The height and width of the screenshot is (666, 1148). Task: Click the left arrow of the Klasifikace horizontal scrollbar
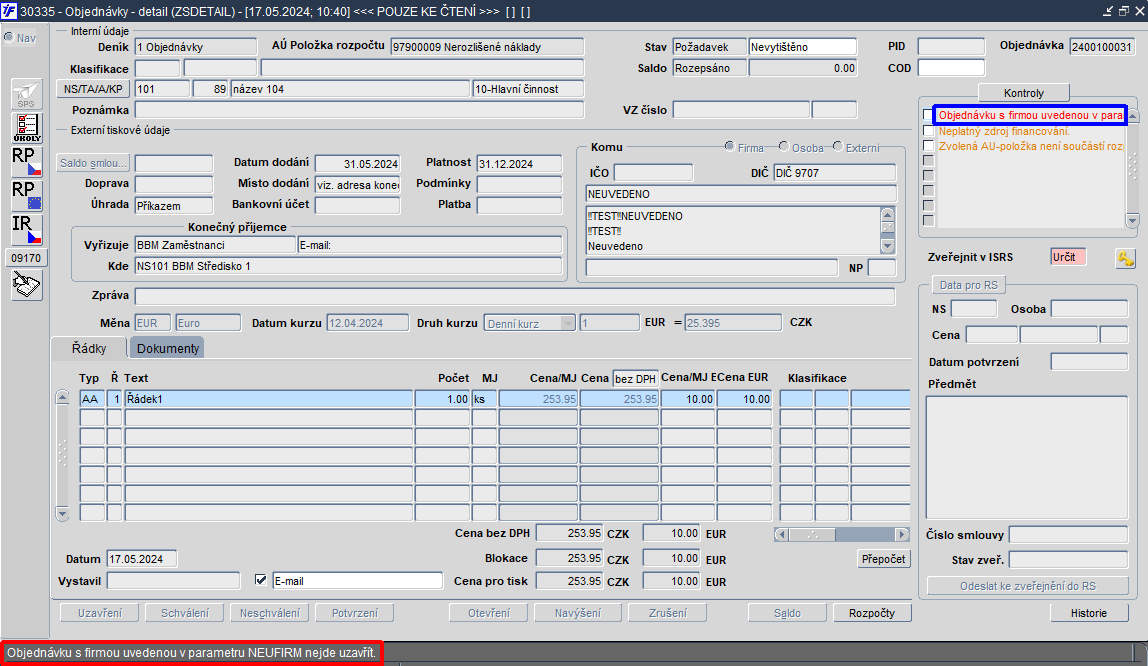coord(782,534)
